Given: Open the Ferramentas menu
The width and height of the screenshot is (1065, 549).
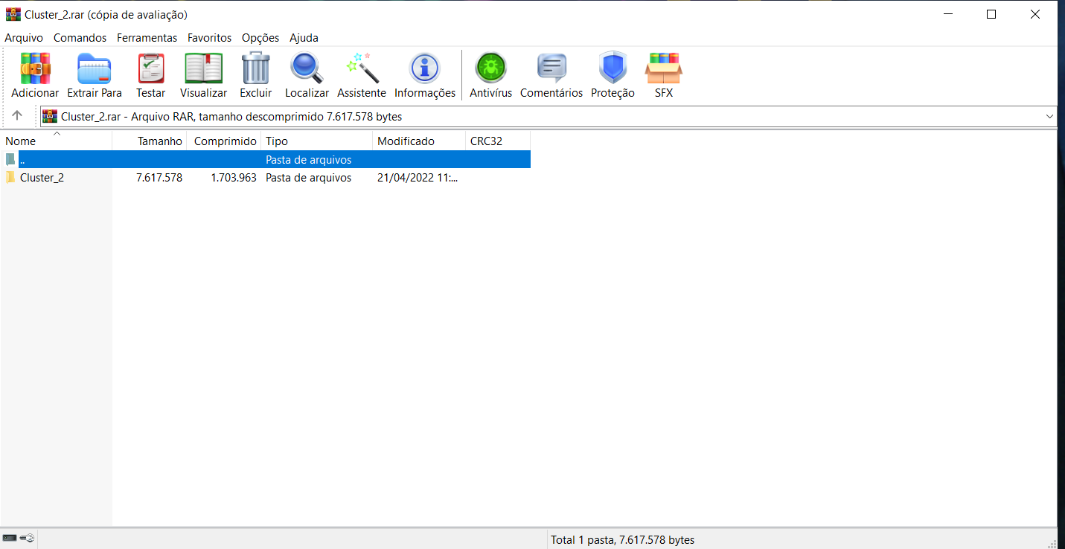Looking at the screenshot, I should [147, 38].
